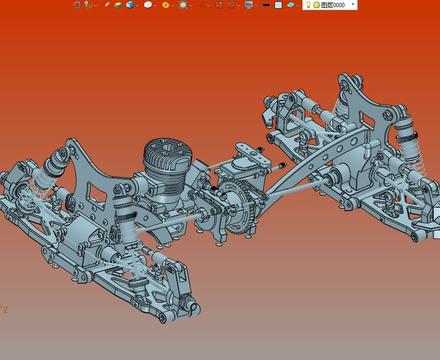Click the orange circular icon
Viewport: 440px width, 360px height.
165,5
